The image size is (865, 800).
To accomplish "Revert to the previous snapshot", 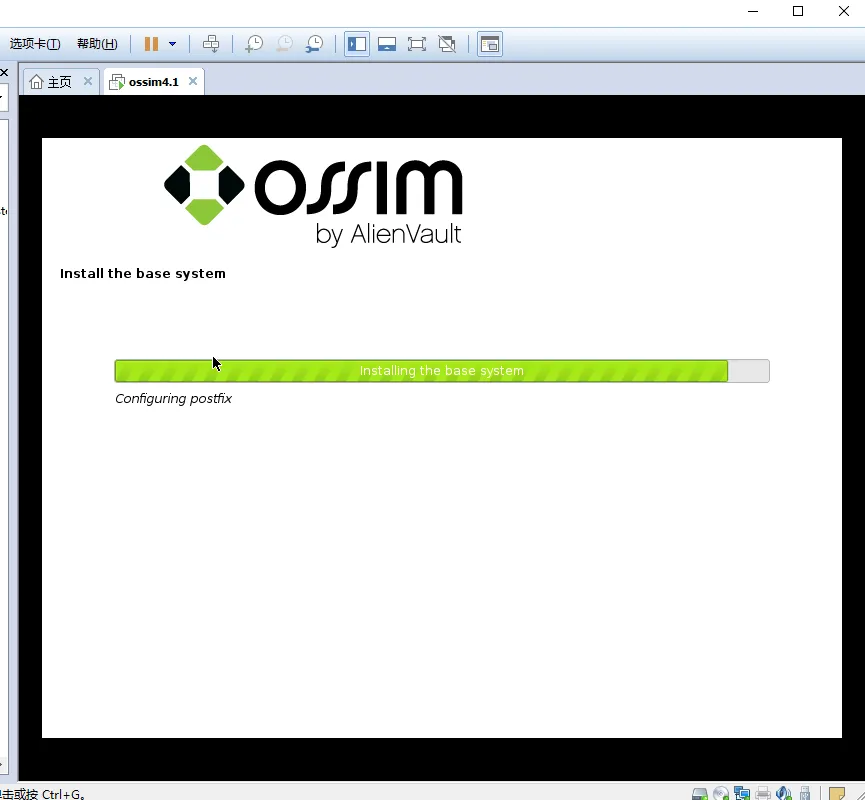I will 285,44.
